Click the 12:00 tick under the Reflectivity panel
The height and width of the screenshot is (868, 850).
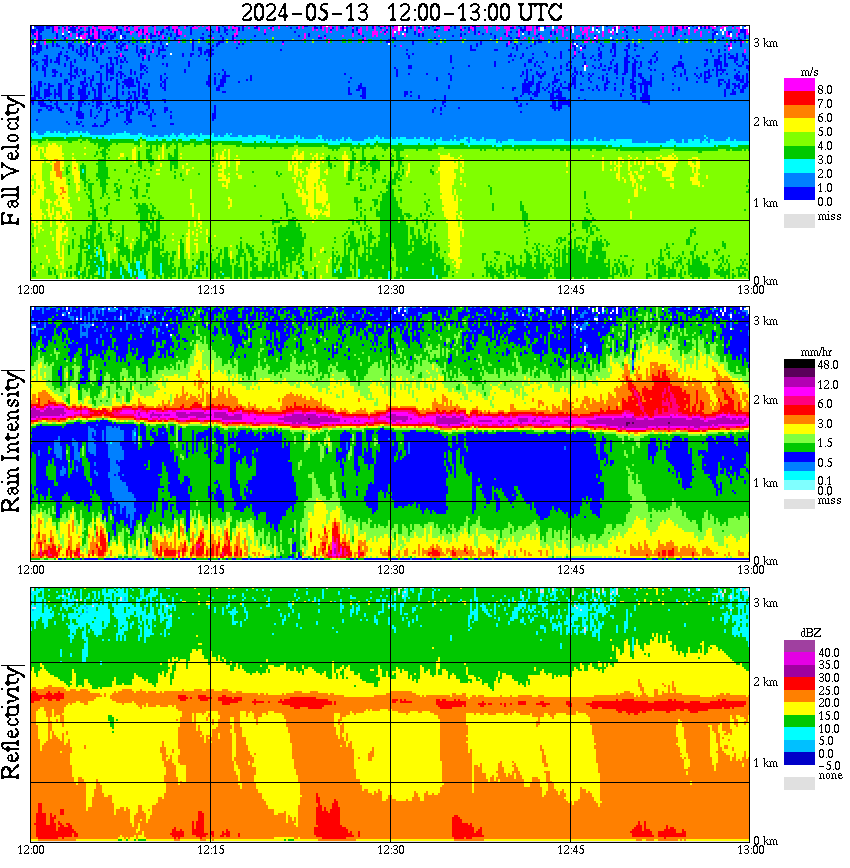(x=31, y=850)
